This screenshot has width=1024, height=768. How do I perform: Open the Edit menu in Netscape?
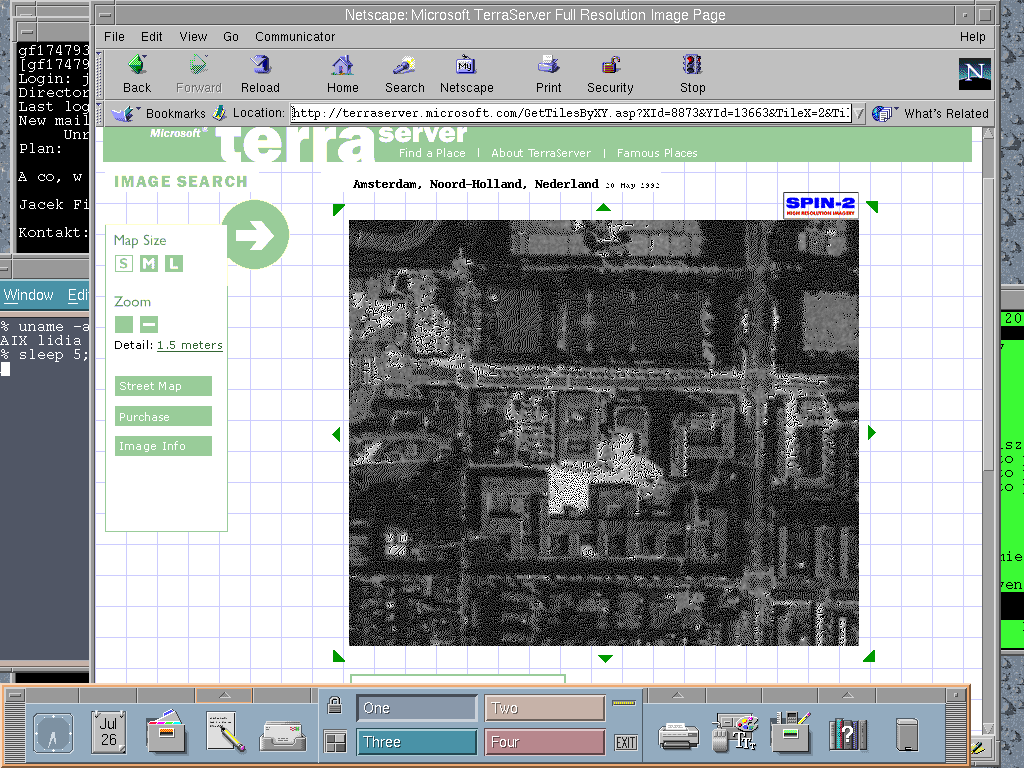coord(152,37)
